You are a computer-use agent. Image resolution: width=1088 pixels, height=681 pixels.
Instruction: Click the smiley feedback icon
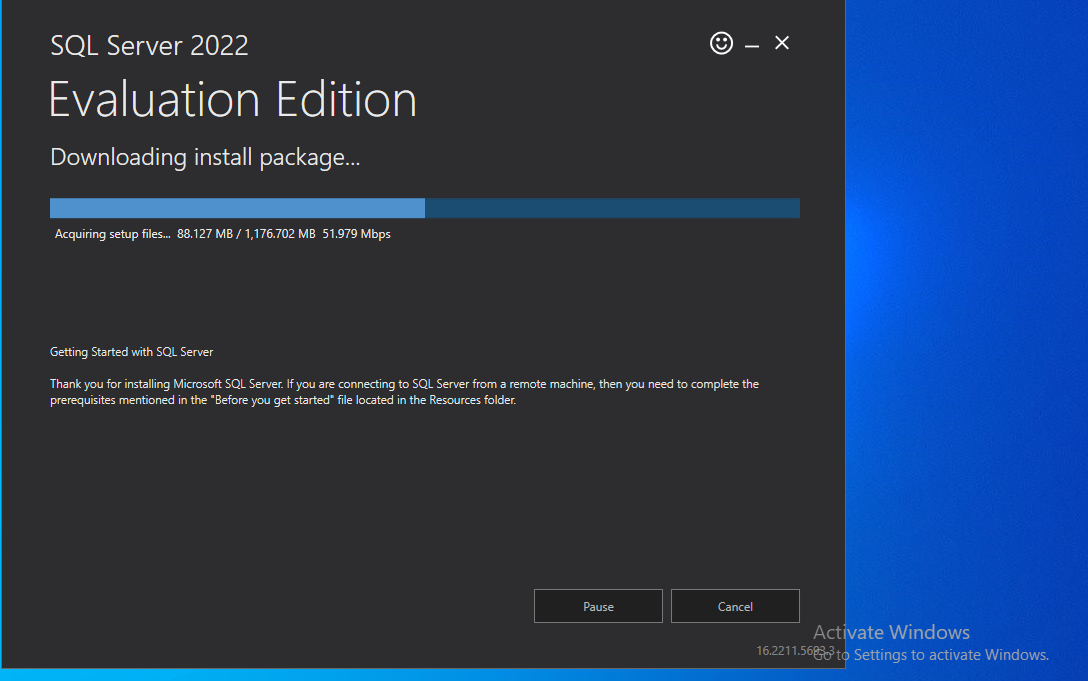point(721,43)
